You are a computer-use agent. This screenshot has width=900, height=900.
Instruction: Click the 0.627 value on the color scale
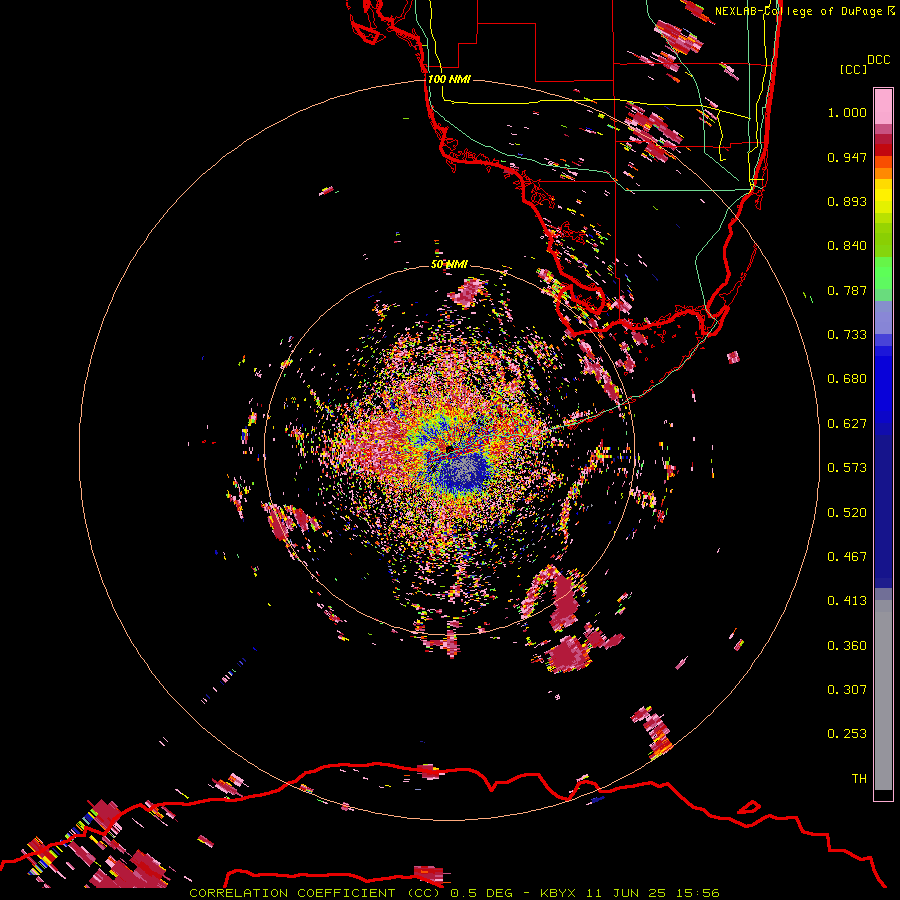coord(847,424)
